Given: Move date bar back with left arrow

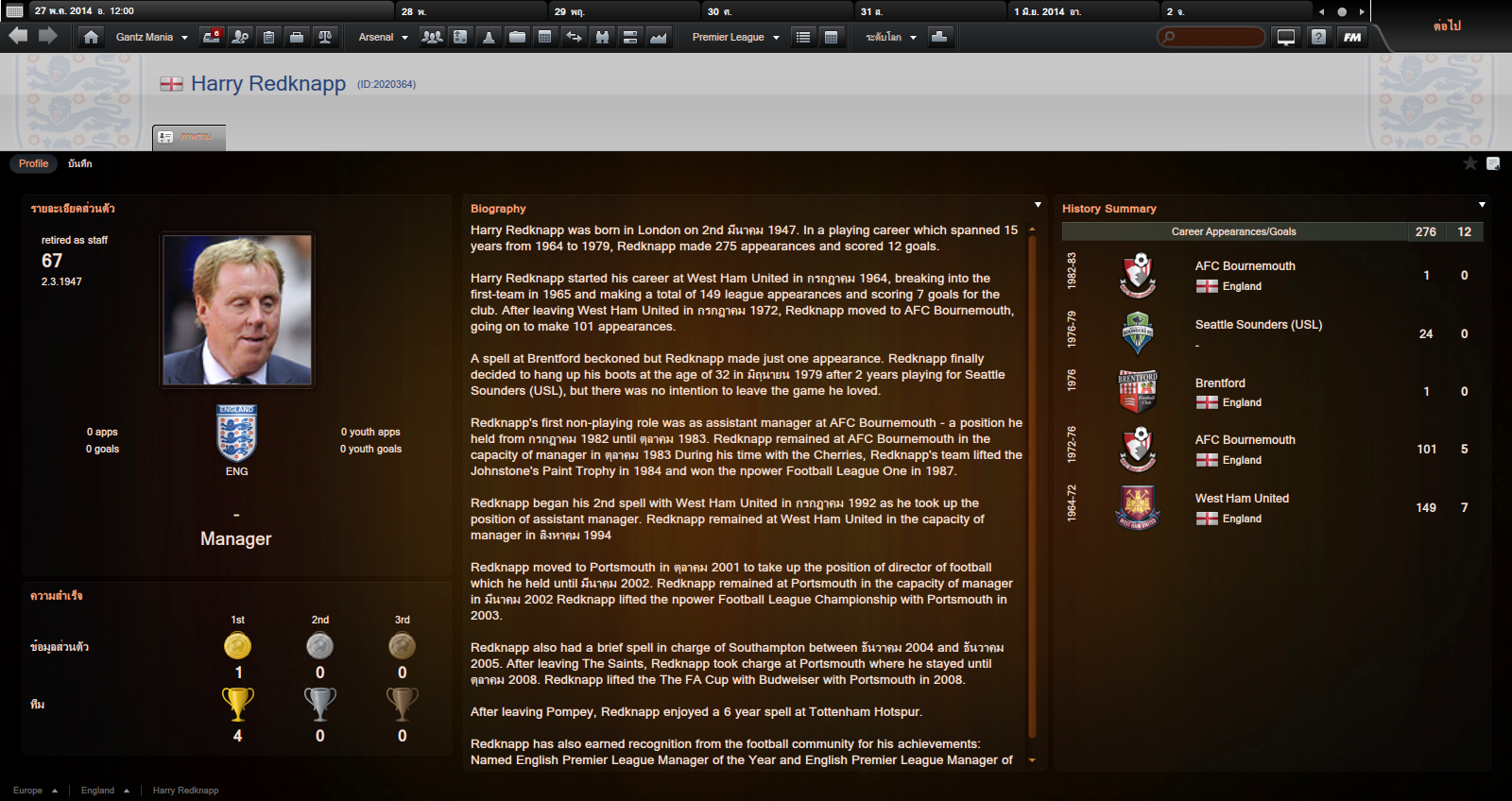Looking at the screenshot, I should [x=1321, y=11].
